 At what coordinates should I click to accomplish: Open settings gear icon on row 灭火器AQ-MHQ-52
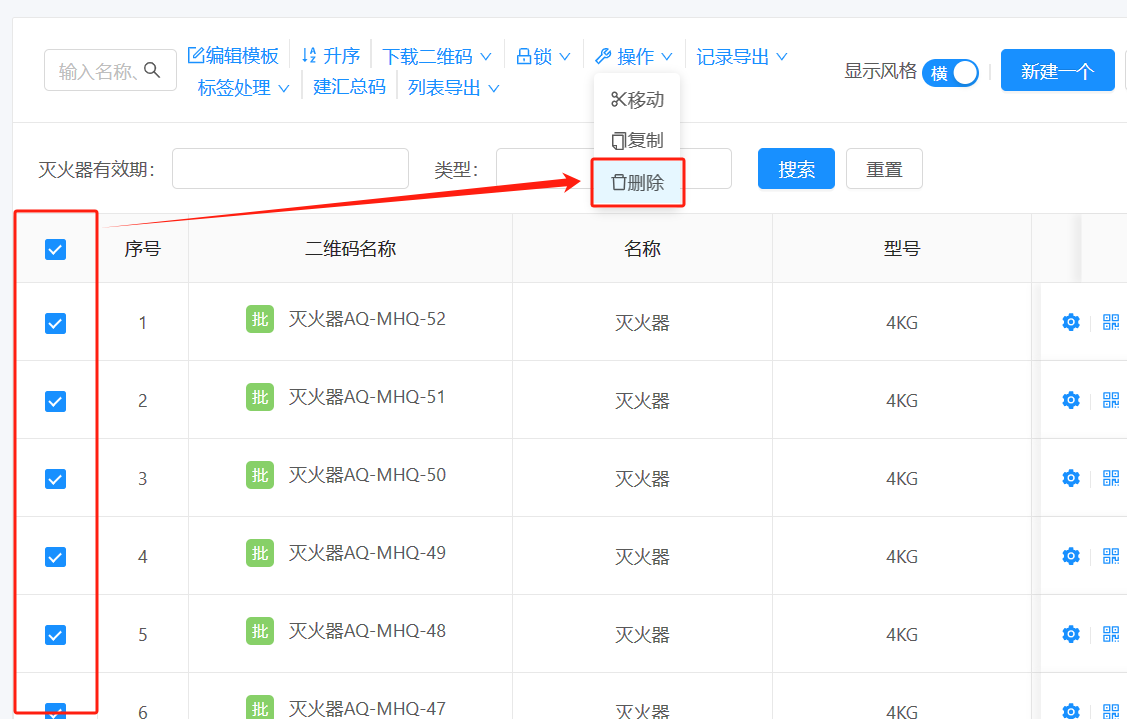point(1070,321)
